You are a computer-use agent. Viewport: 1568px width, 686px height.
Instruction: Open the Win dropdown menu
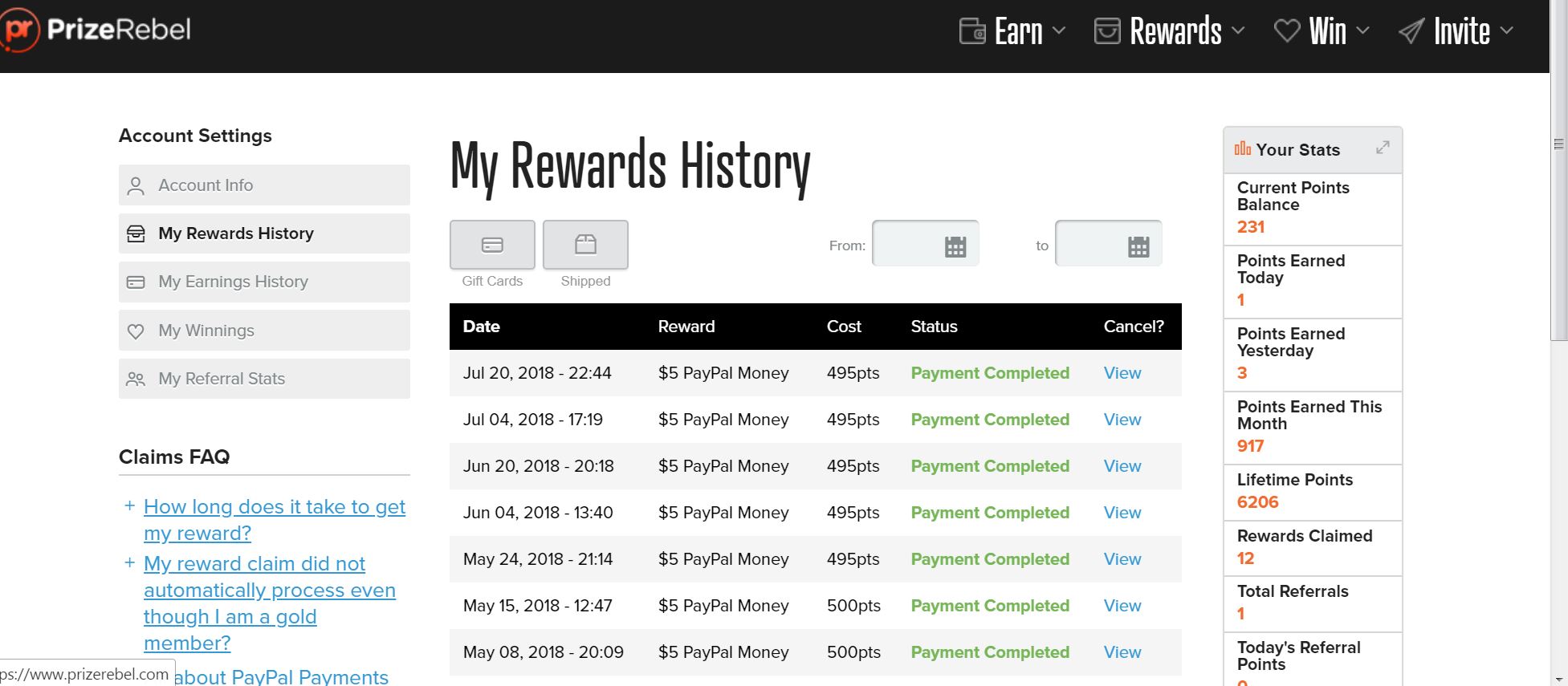[1322, 31]
